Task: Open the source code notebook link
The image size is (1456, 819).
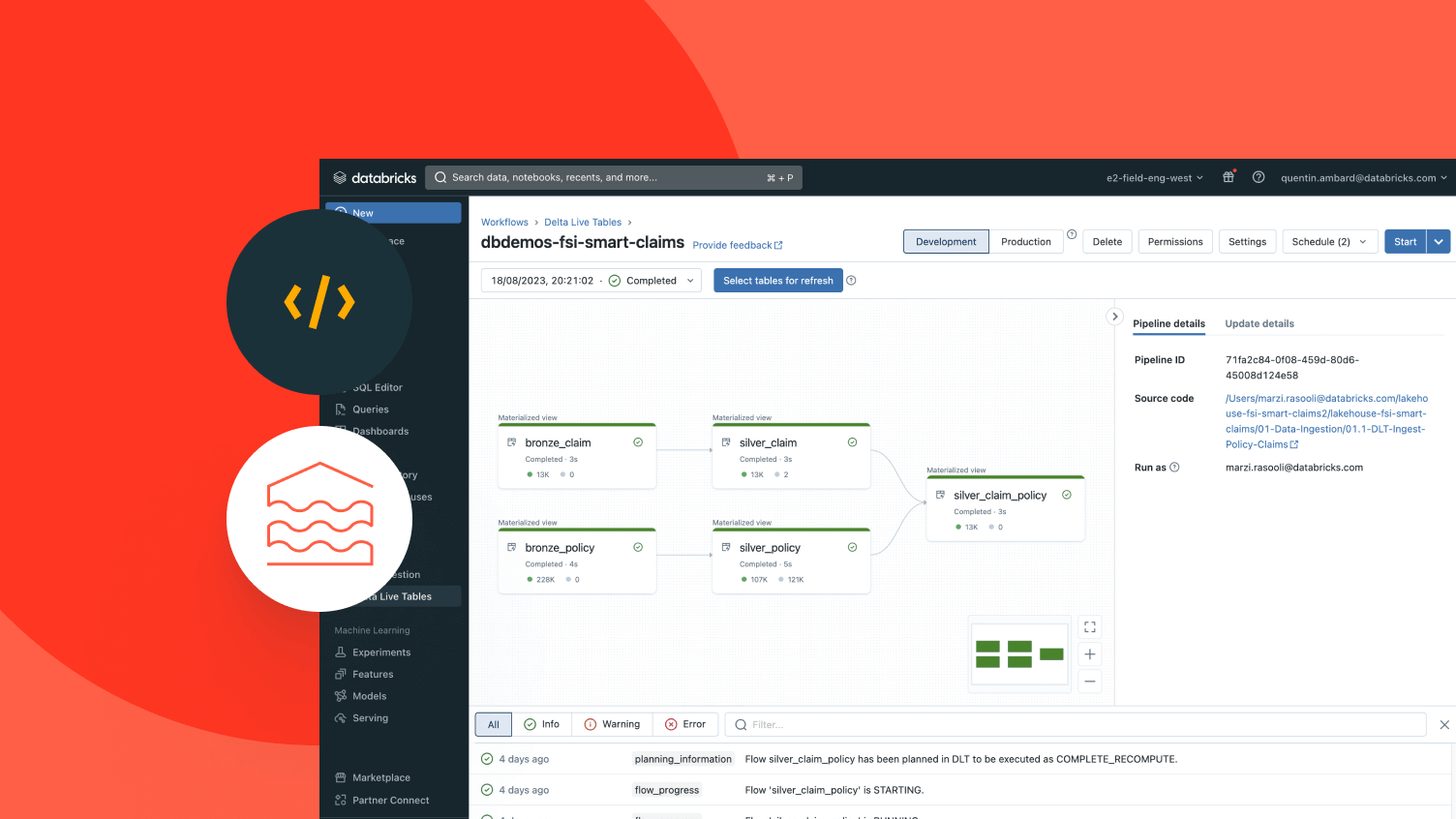Action: coord(1326,421)
